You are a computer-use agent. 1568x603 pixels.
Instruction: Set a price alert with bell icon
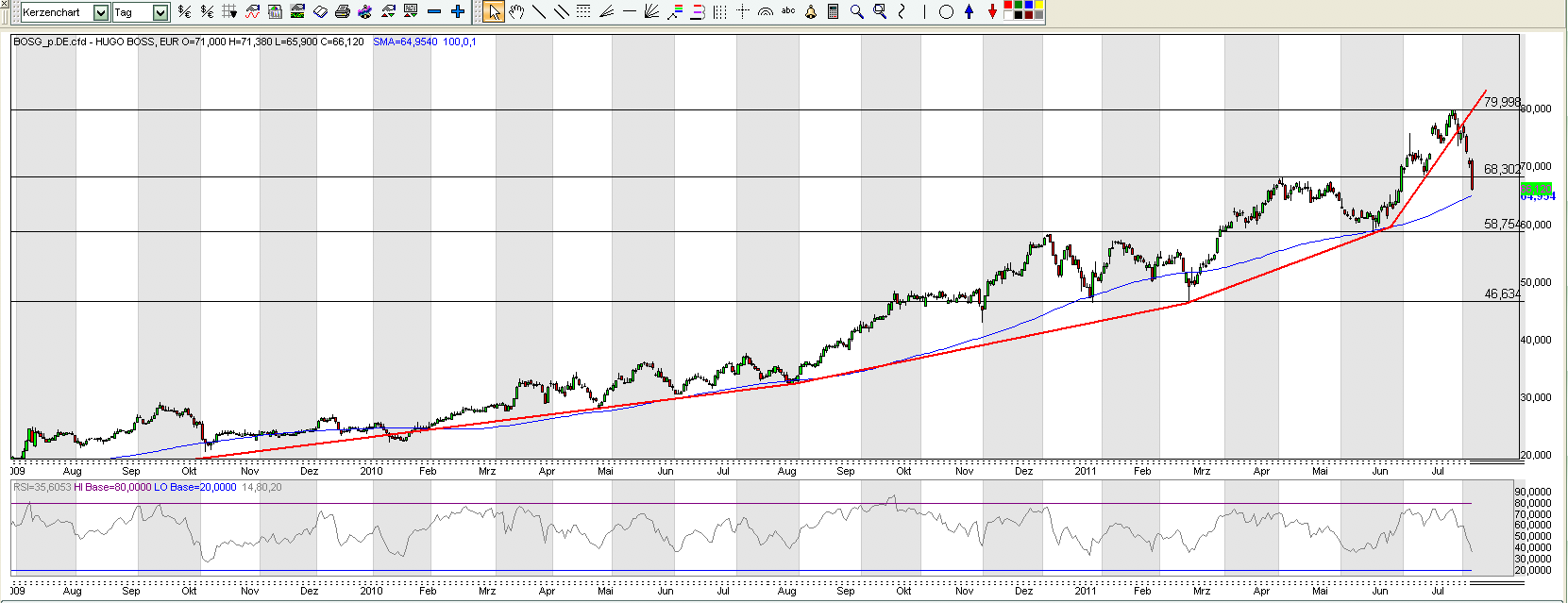click(811, 11)
